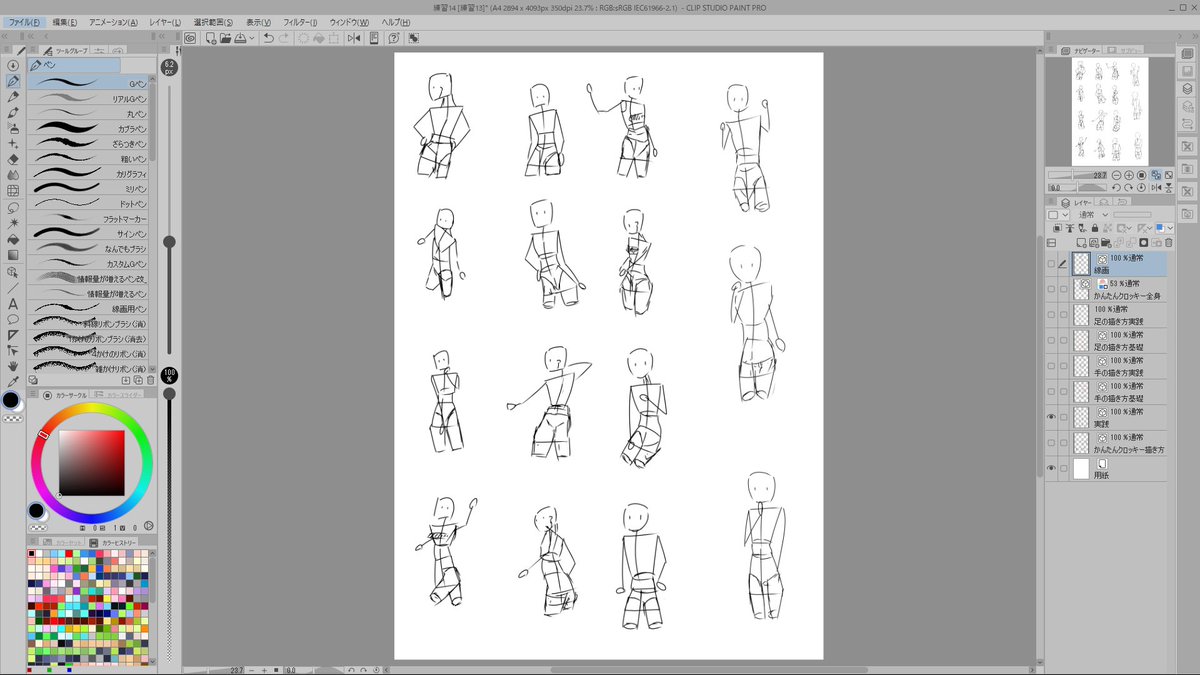Image resolution: width=1200 pixels, height=675 pixels.
Task: Zoom in button in Navigator panel
Action: (x=1129, y=175)
